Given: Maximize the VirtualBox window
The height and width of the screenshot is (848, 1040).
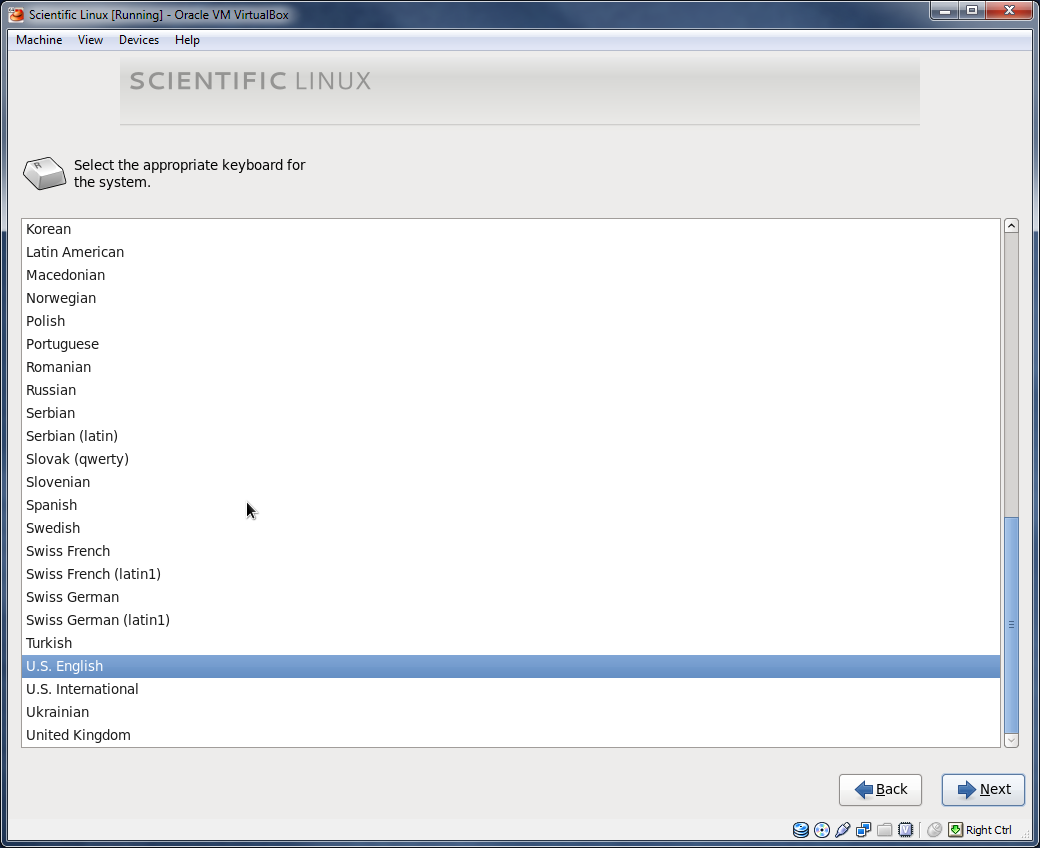Looking at the screenshot, I should coord(972,11).
